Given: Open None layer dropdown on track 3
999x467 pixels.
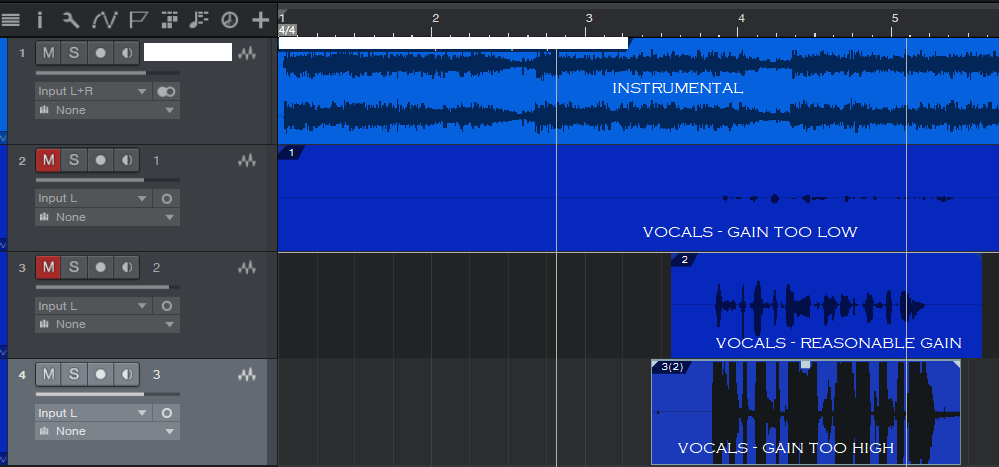Looking at the screenshot, I should (107, 324).
